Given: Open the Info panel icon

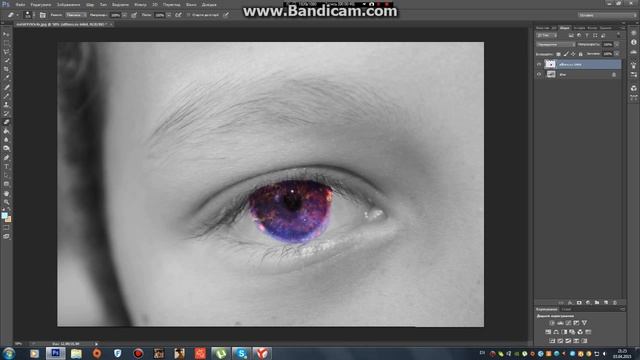Looking at the screenshot, I should 633,42.
